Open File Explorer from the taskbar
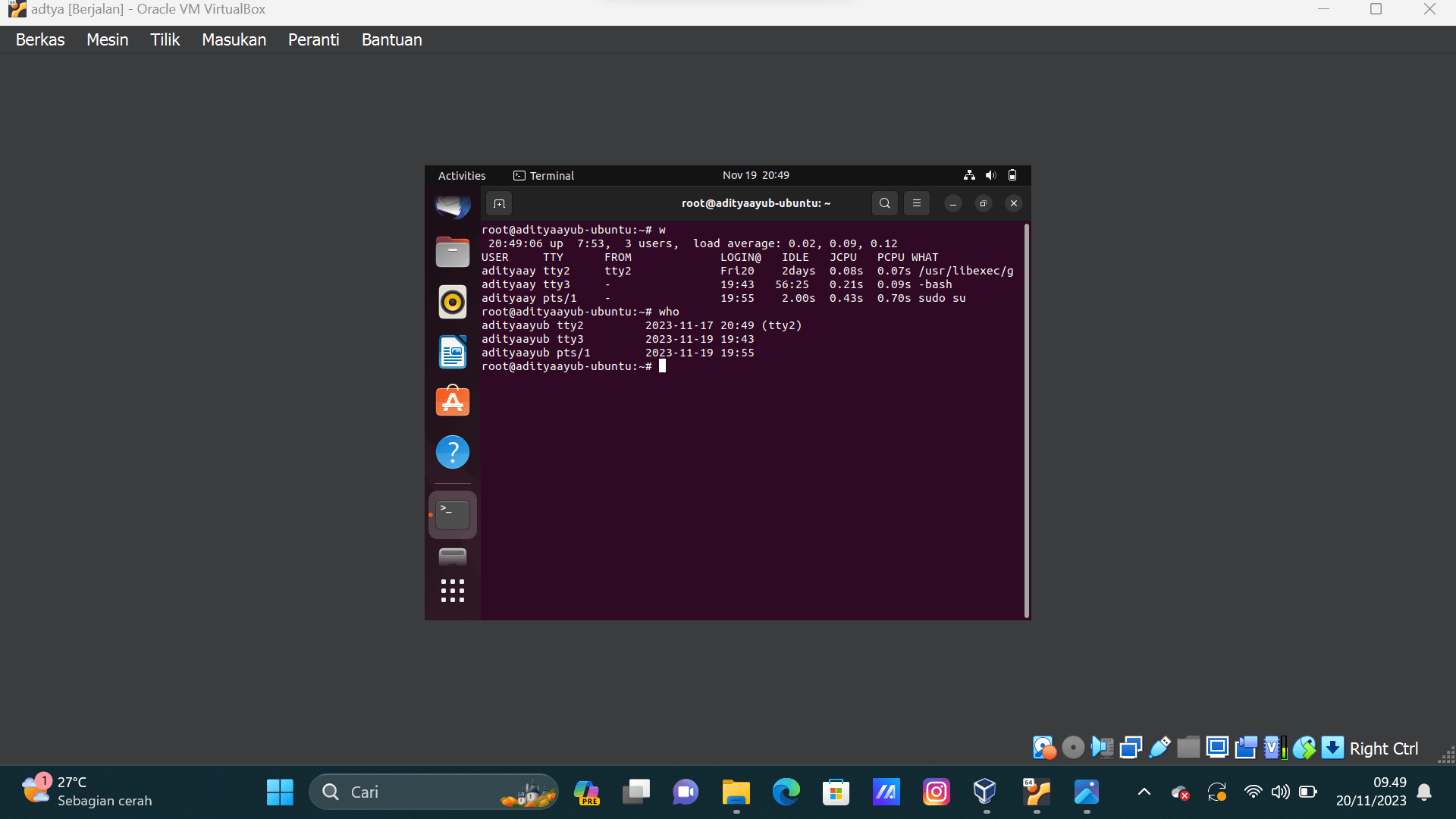 pos(736,792)
